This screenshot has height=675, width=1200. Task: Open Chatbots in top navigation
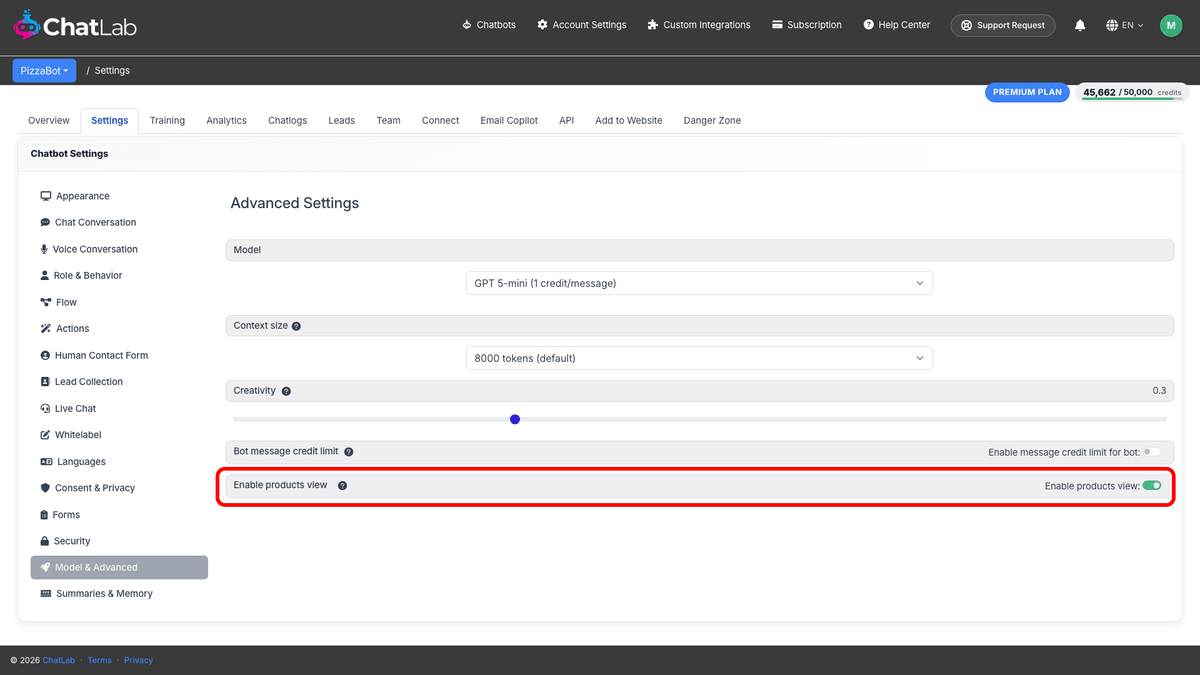(x=489, y=25)
